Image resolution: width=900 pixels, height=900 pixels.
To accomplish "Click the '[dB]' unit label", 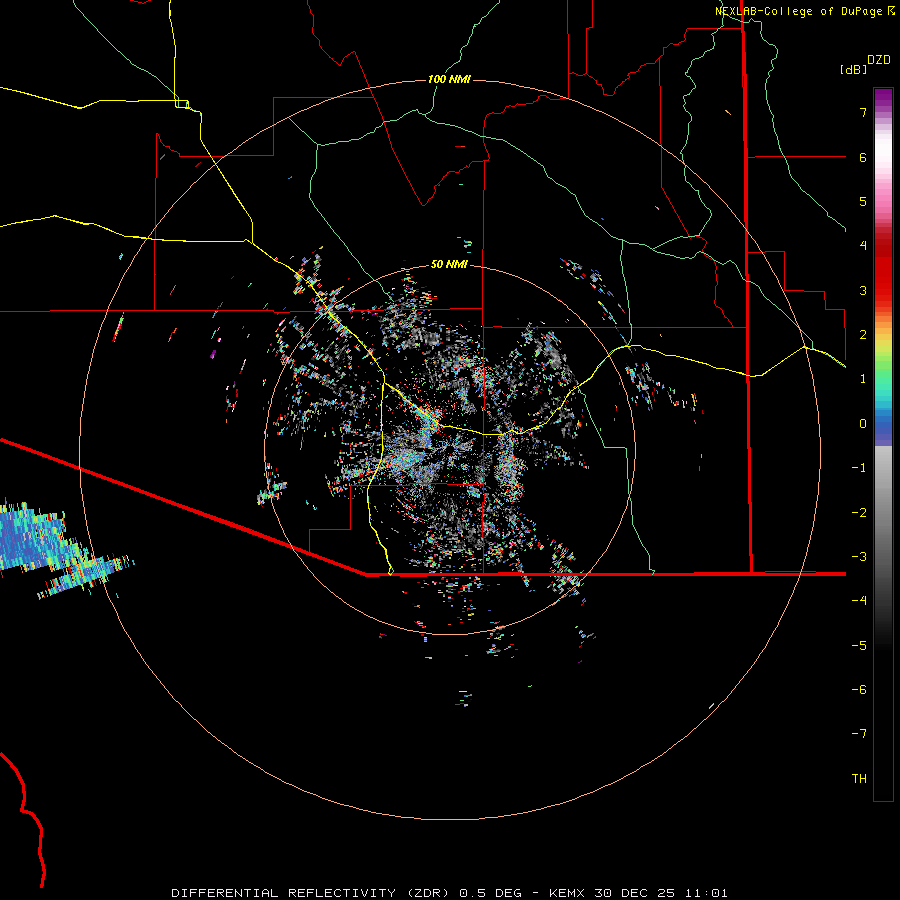I will pos(853,69).
